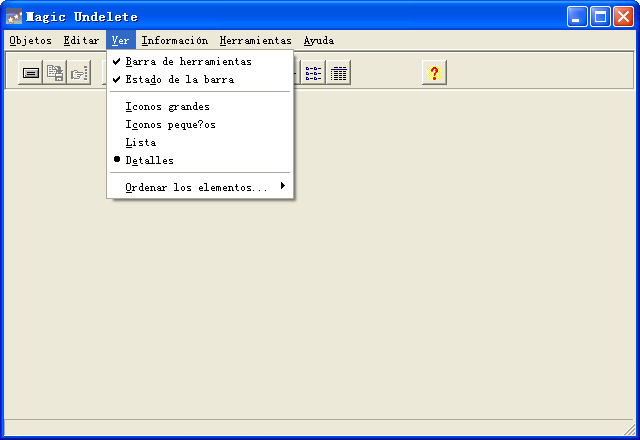
Task: Open the 'Ayuda' menu
Action: tap(319, 41)
